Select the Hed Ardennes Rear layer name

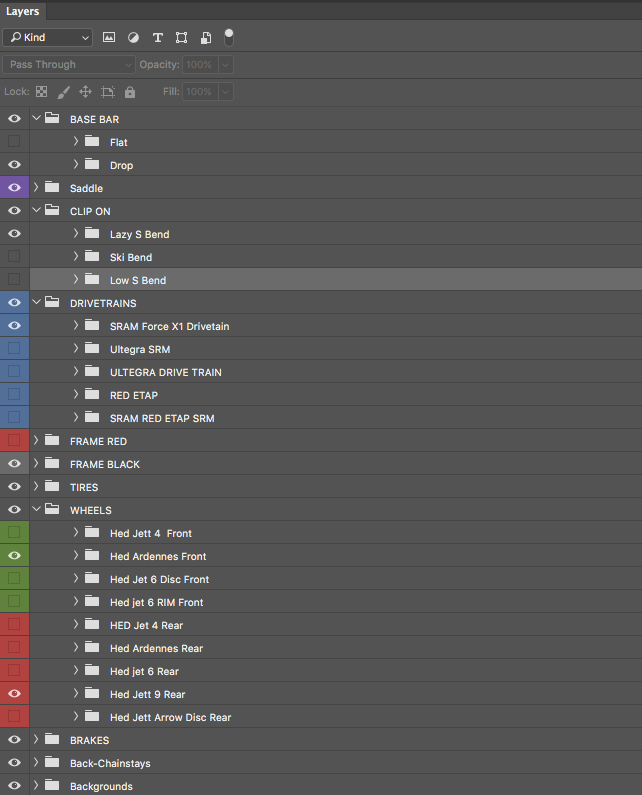[x=156, y=648]
